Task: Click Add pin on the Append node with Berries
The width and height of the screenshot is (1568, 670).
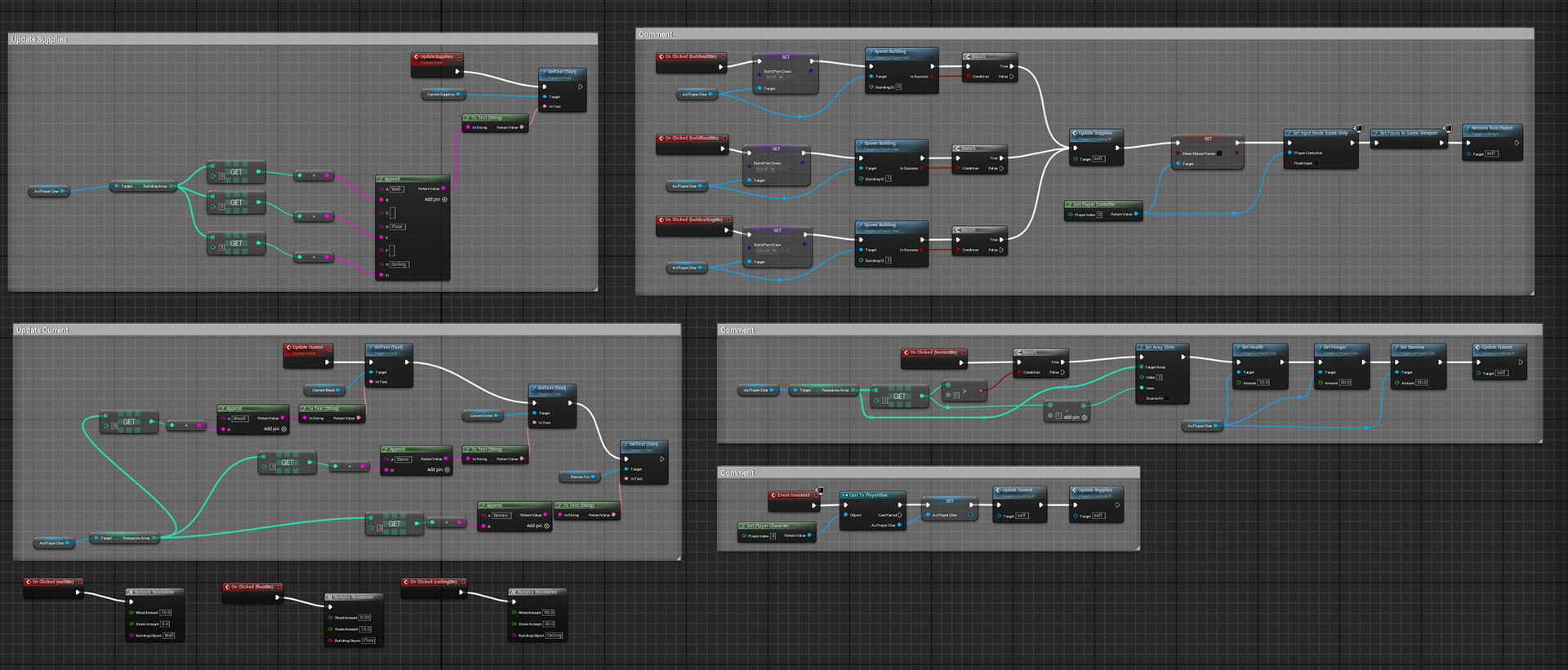Action: [x=537, y=526]
